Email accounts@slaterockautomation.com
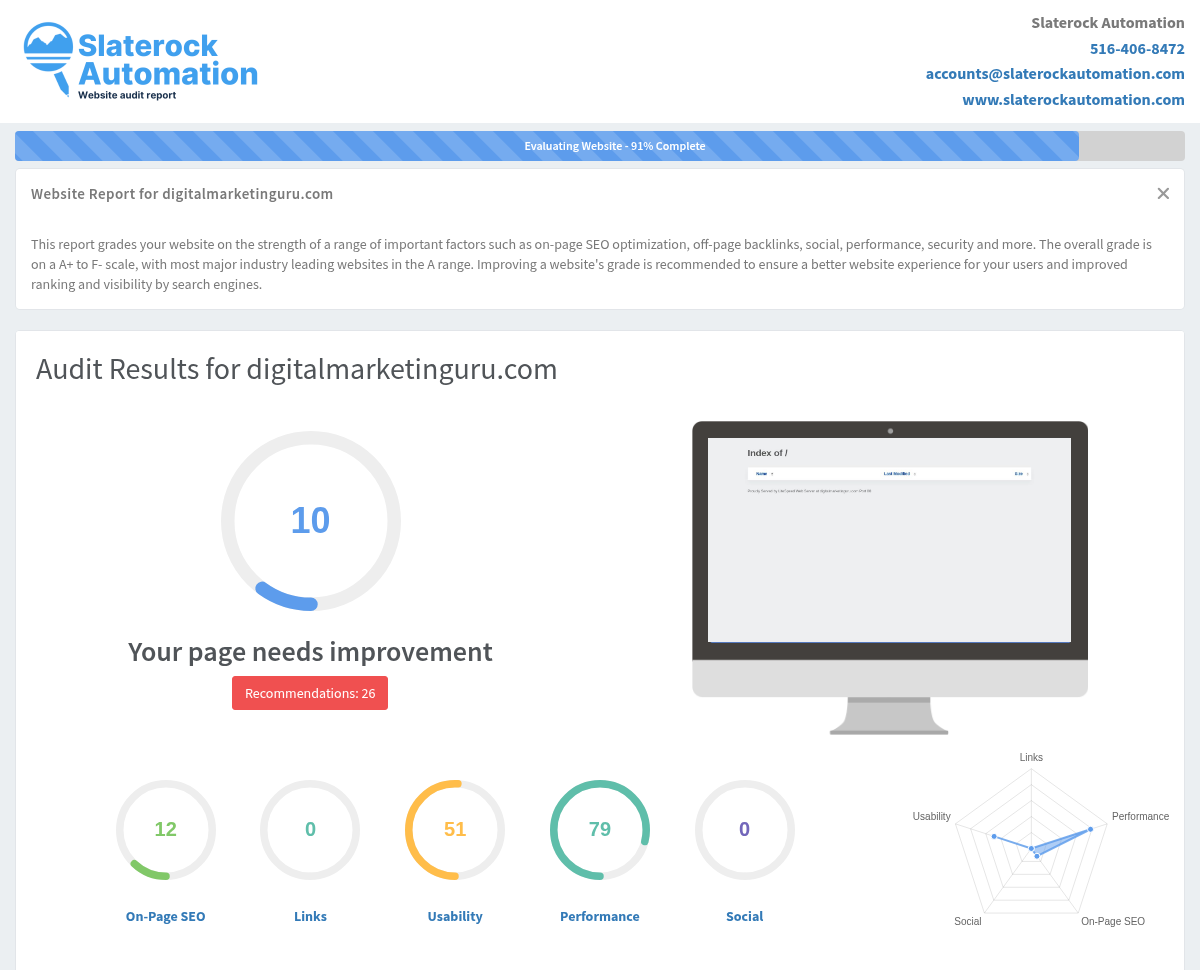 1055,74
